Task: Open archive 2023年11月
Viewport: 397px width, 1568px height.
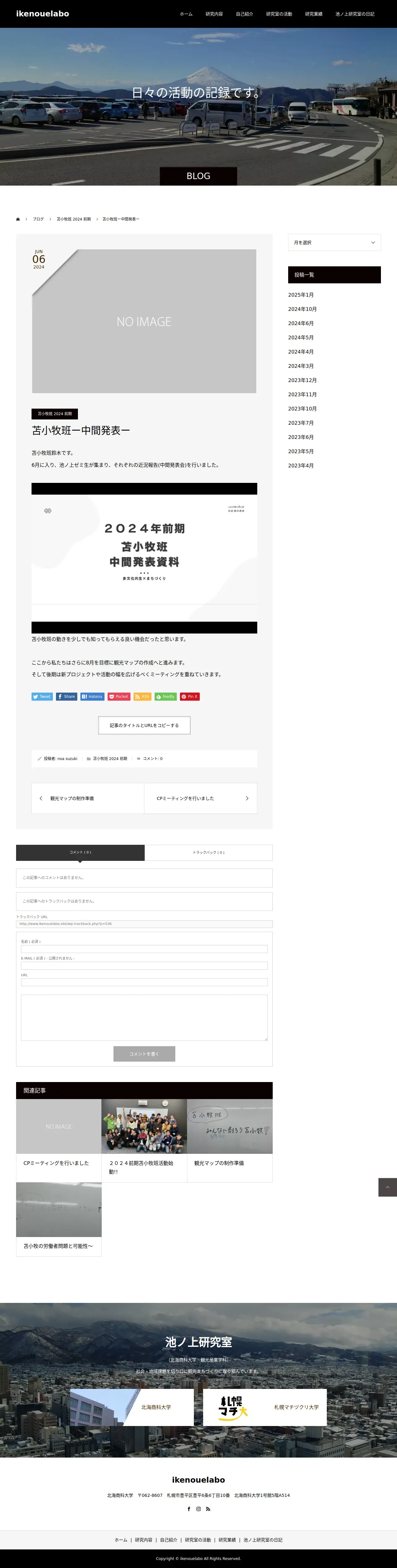Action: pyautogui.click(x=302, y=394)
